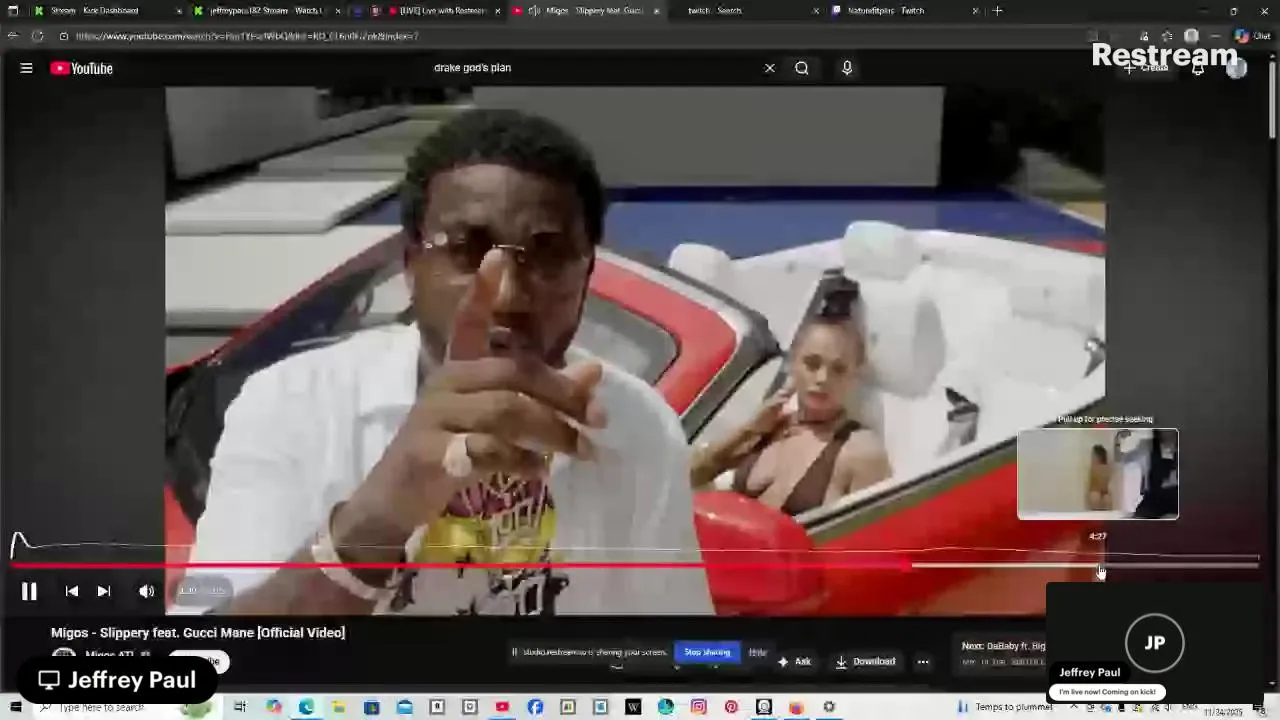Clear the search query with X

pos(770,68)
